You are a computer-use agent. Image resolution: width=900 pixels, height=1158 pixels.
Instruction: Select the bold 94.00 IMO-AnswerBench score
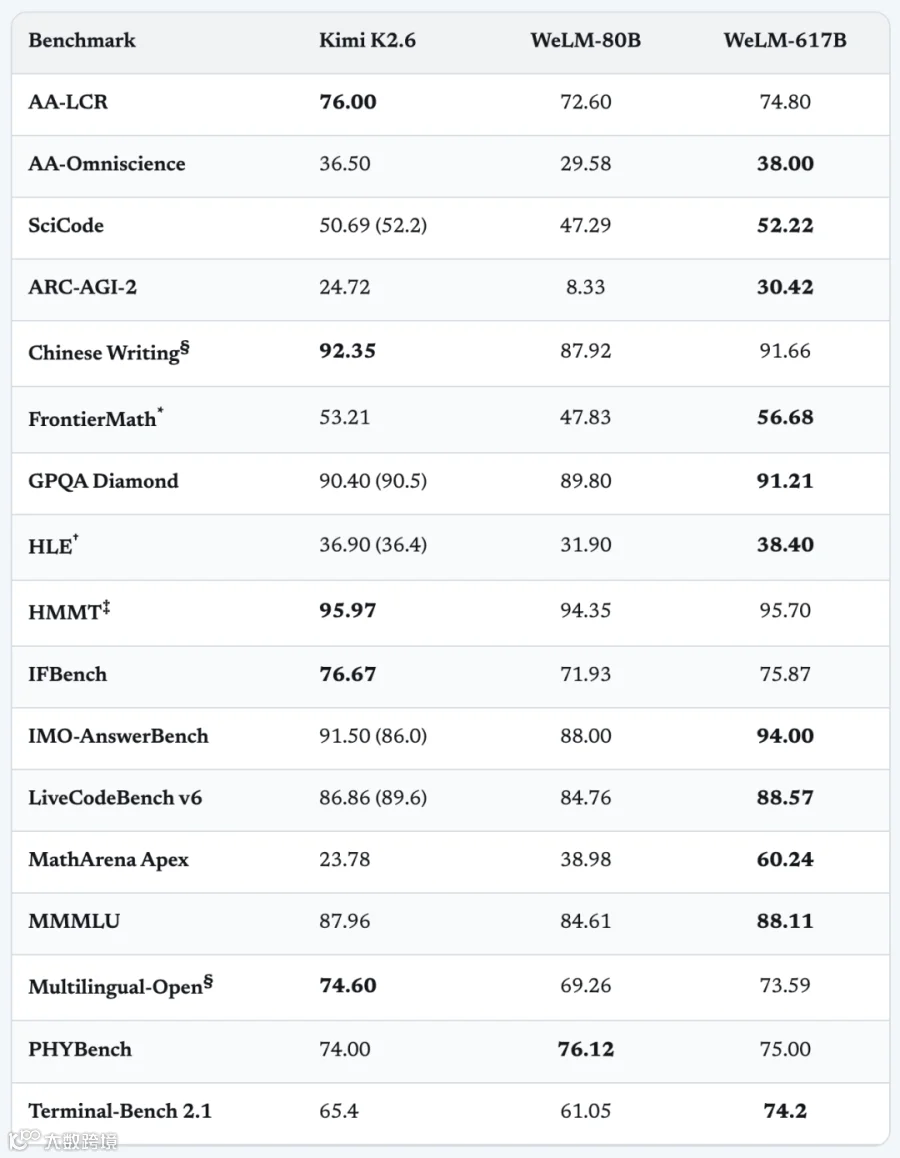[x=785, y=736]
